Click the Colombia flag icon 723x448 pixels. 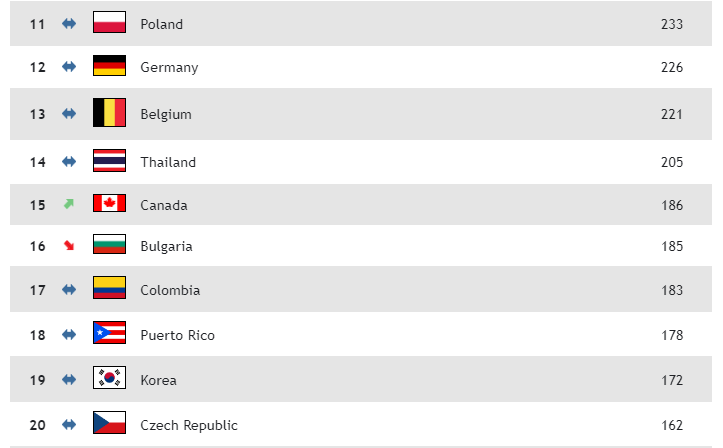[x=109, y=289]
